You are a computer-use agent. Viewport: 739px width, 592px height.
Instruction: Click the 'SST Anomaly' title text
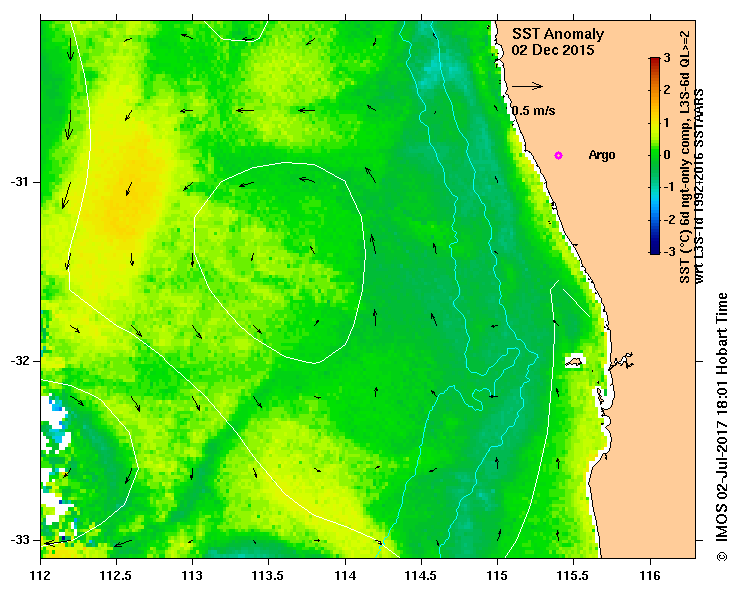tap(558, 34)
